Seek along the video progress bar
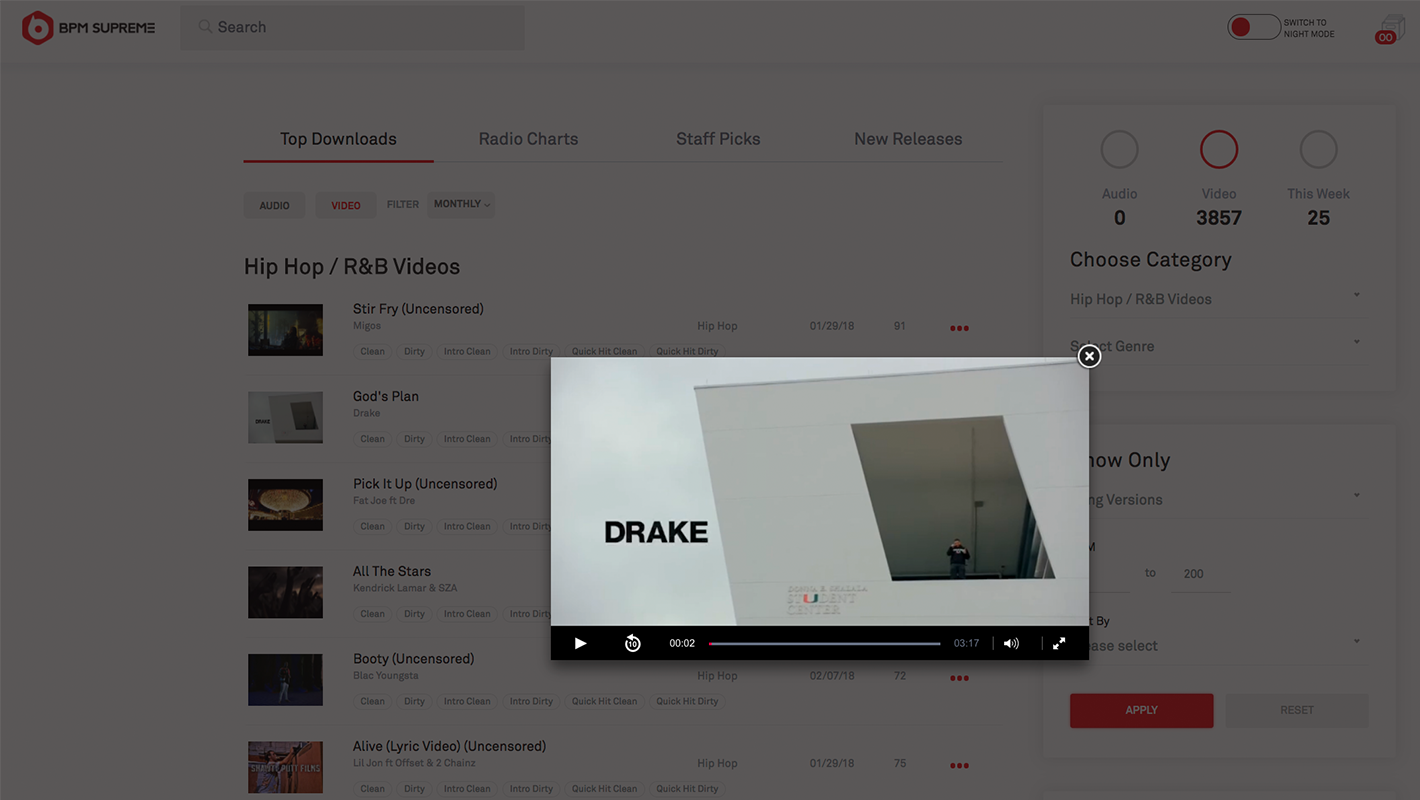The height and width of the screenshot is (800, 1420). [x=825, y=643]
